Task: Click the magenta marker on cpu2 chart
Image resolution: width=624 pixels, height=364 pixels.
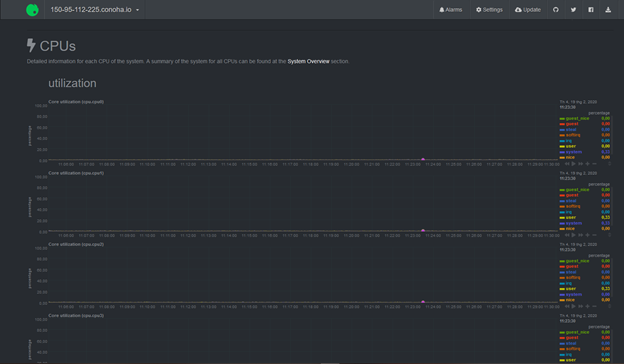Action: point(423,301)
